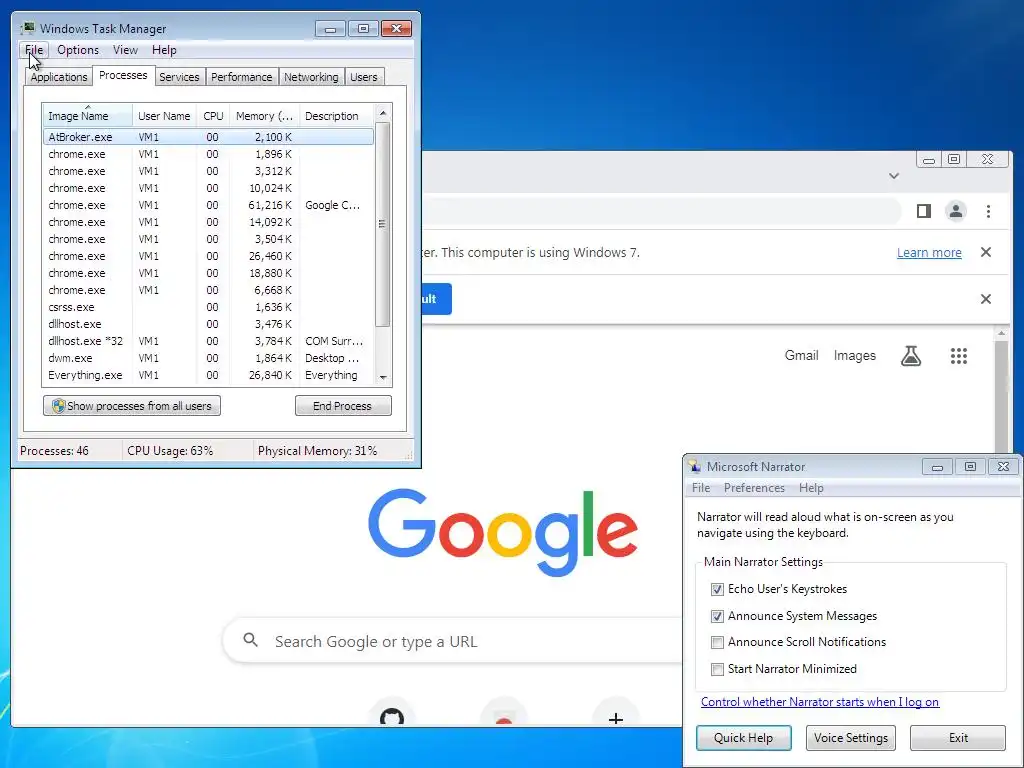This screenshot has height=768, width=1024.
Task: Switch to the Applications tab
Action: 59,77
